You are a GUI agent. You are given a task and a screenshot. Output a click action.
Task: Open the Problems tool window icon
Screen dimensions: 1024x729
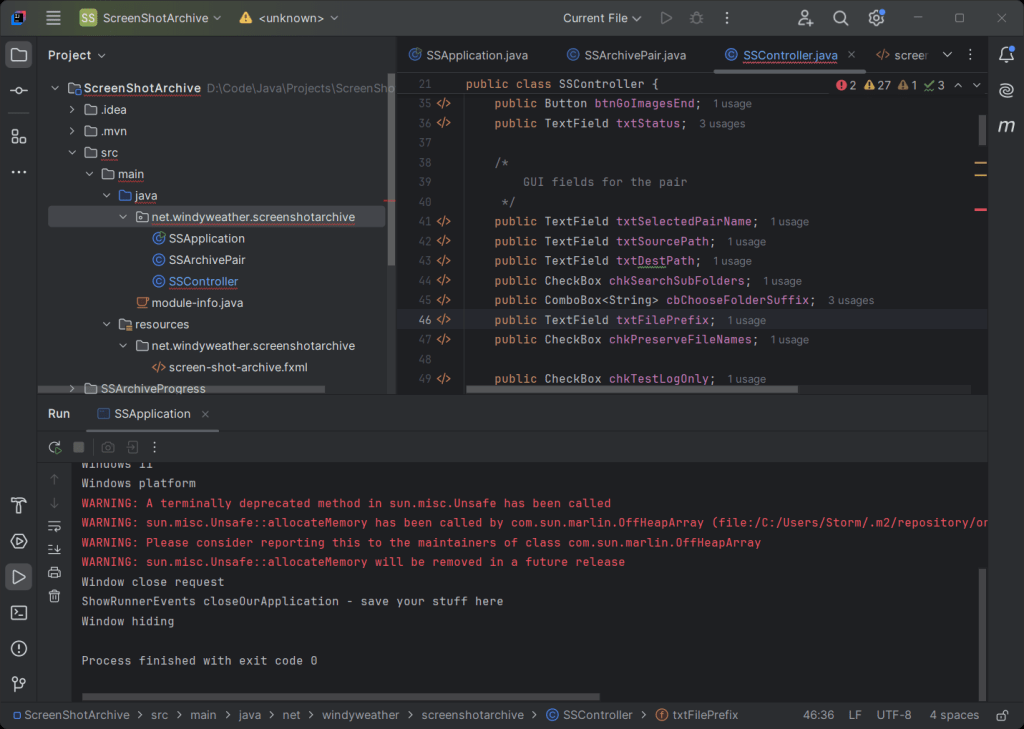point(18,649)
